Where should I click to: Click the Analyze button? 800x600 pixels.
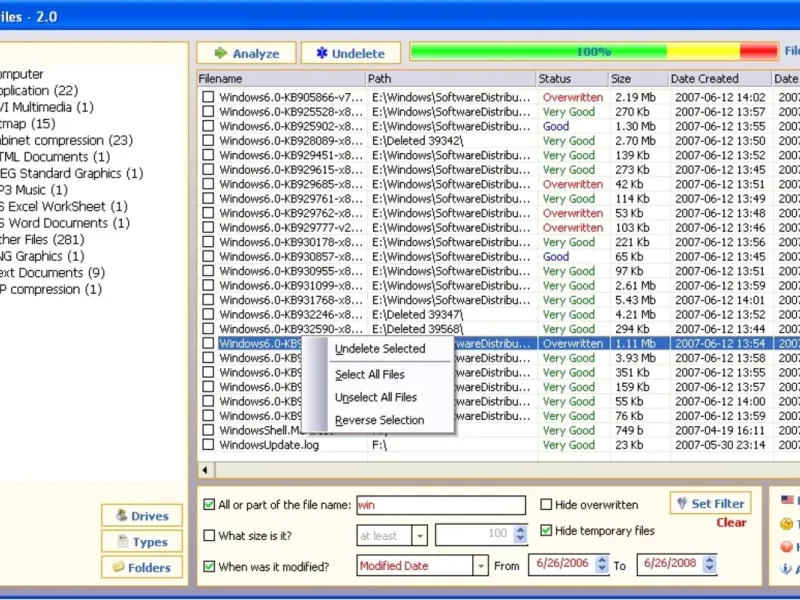click(246, 53)
